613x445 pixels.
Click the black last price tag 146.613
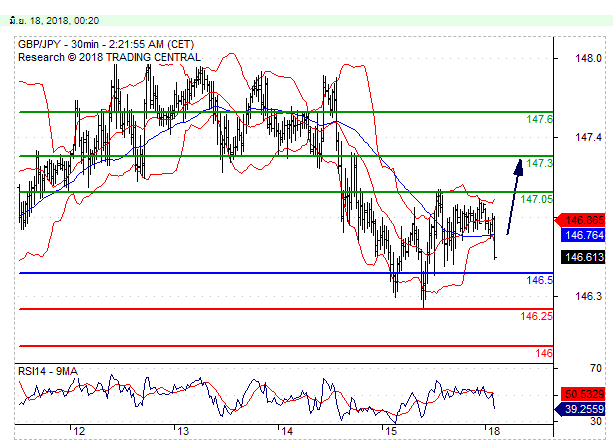[583, 257]
